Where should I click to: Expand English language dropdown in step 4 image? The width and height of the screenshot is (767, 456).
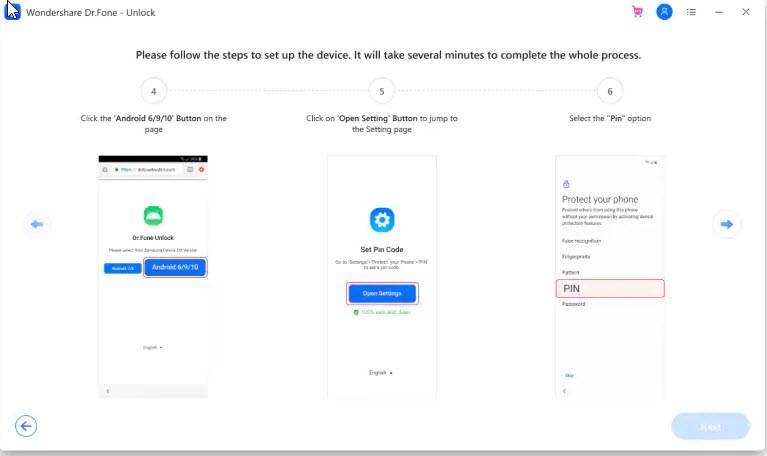click(x=153, y=347)
